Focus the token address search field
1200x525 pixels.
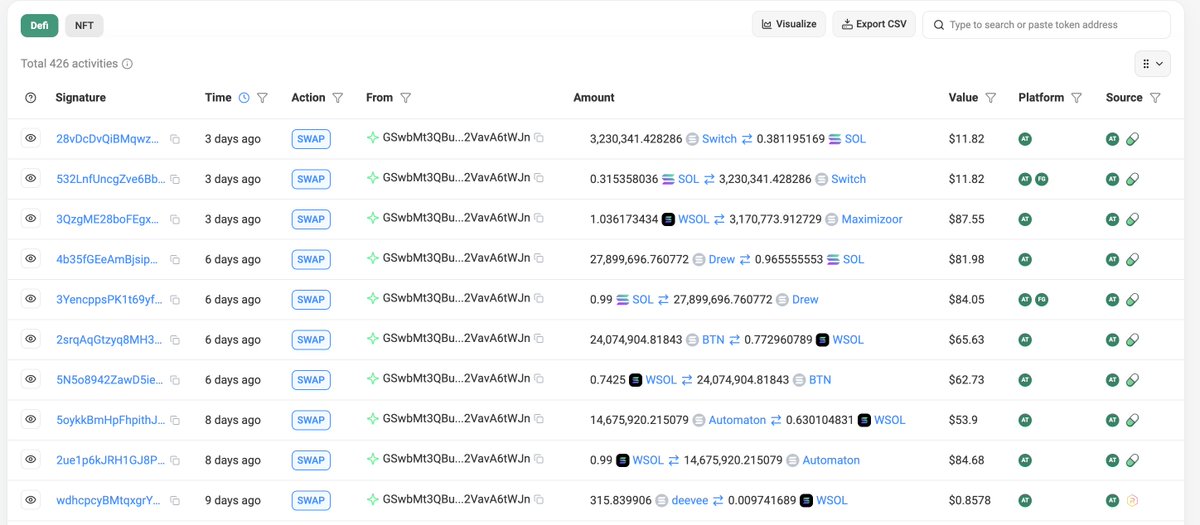click(x=1046, y=24)
